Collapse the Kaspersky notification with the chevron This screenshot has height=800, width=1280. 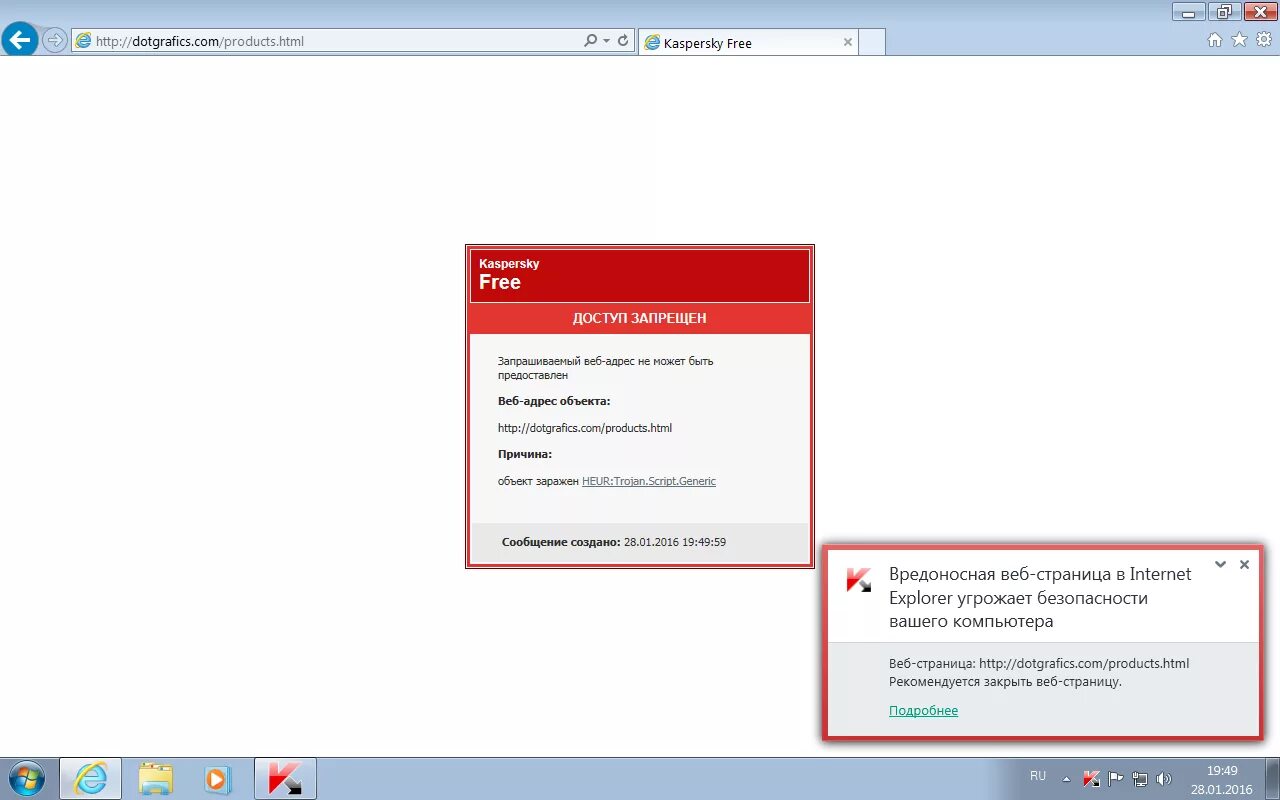pos(1220,564)
